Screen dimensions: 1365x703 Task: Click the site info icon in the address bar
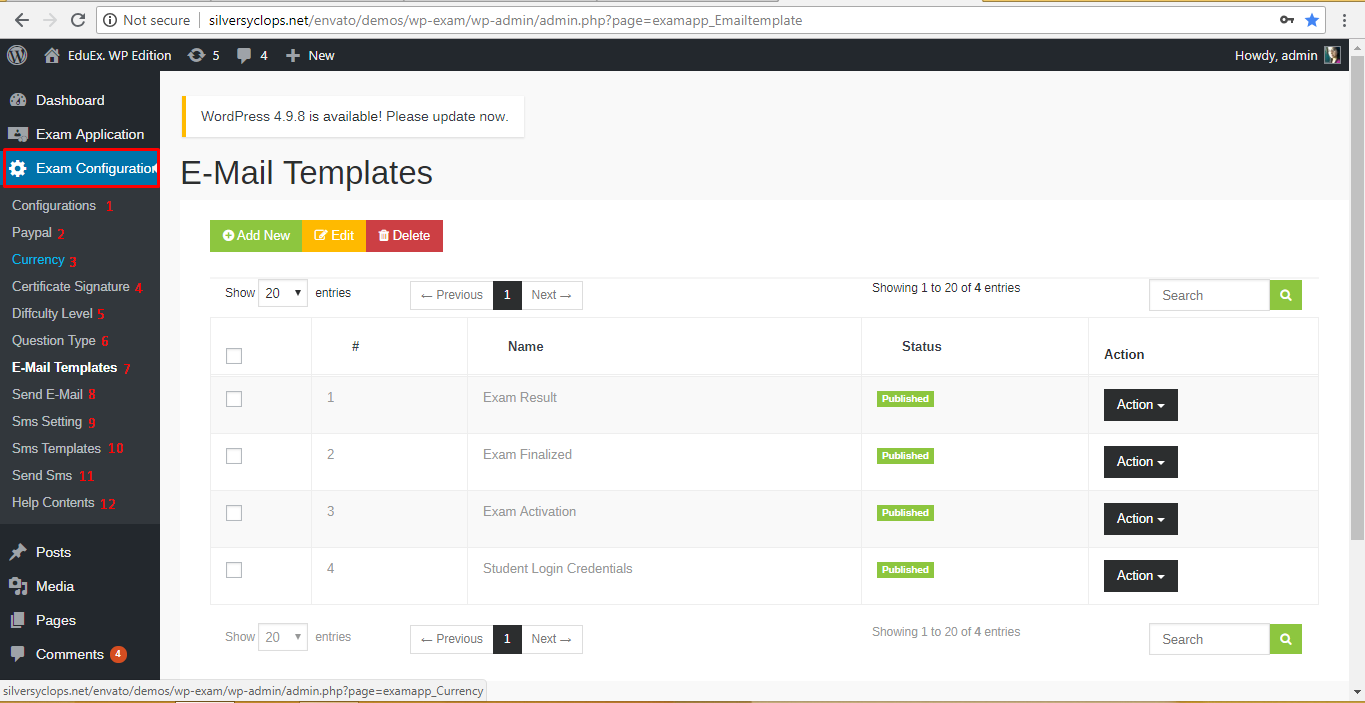point(112,20)
